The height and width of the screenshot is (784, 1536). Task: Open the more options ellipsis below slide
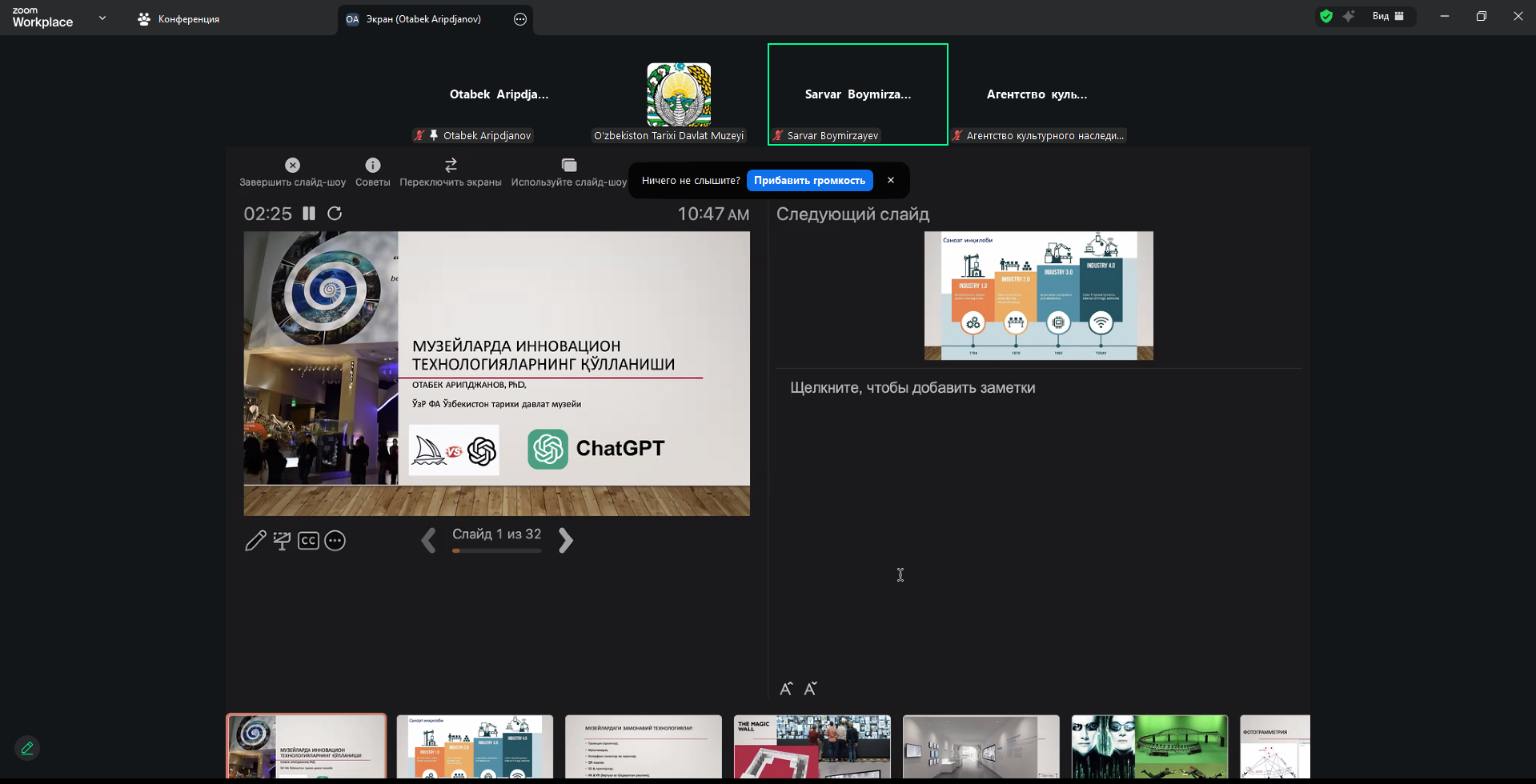click(x=335, y=541)
